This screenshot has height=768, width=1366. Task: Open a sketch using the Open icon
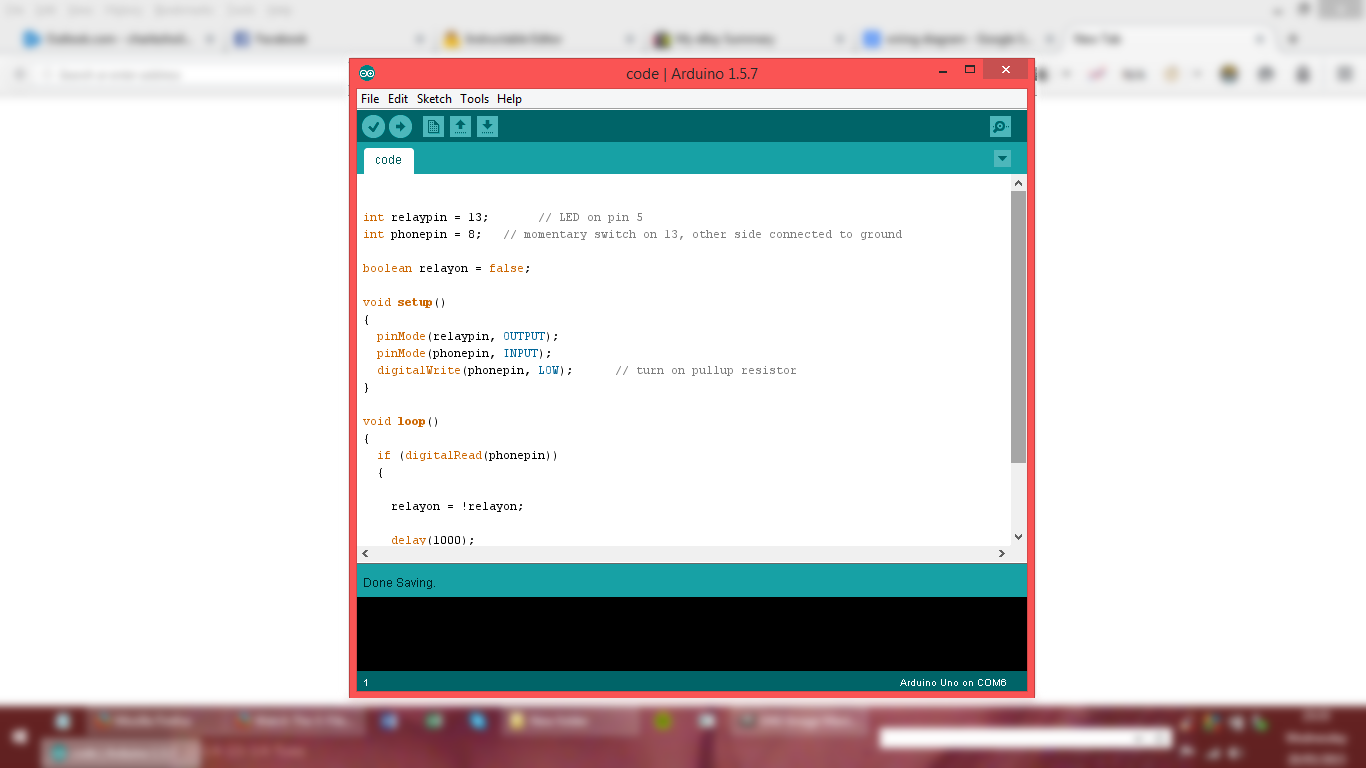click(x=460, y=127)
